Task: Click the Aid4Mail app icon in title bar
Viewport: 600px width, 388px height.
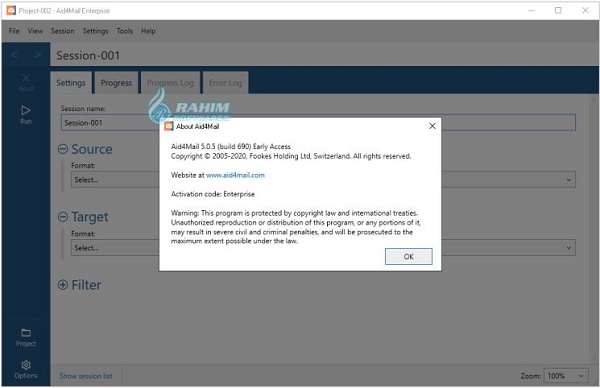Action: tap(11, 10)
